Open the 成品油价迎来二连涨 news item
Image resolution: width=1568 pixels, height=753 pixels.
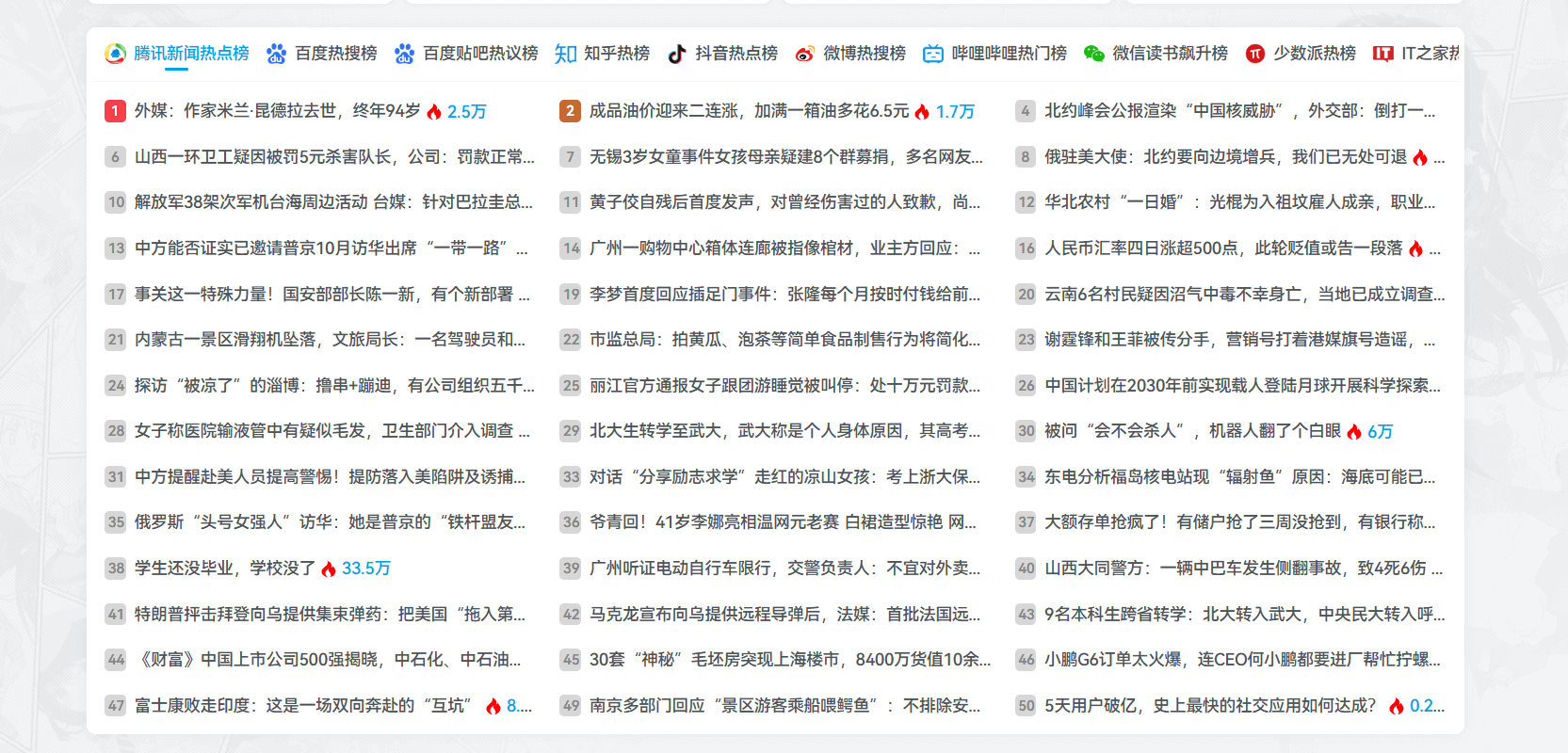749,111
